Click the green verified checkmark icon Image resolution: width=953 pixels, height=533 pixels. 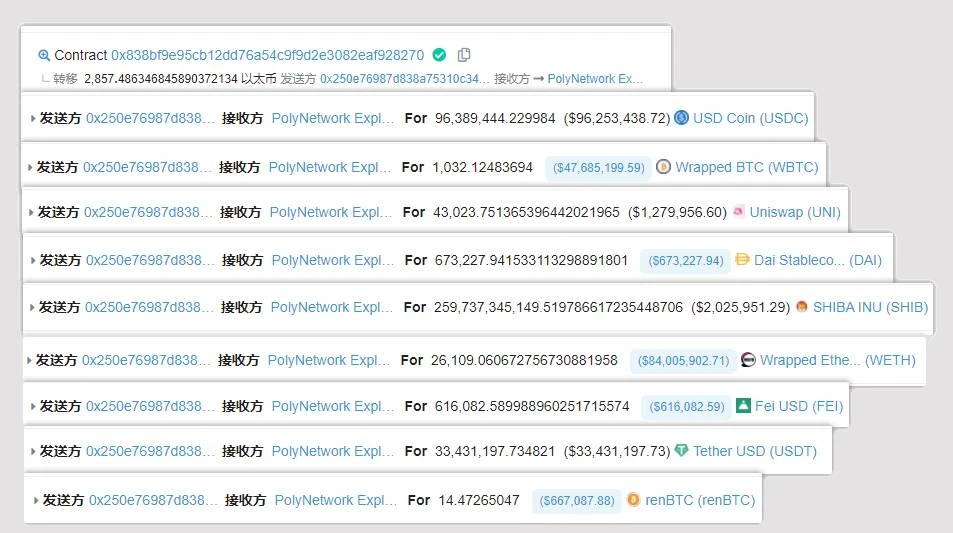click(x=439, y=55)
